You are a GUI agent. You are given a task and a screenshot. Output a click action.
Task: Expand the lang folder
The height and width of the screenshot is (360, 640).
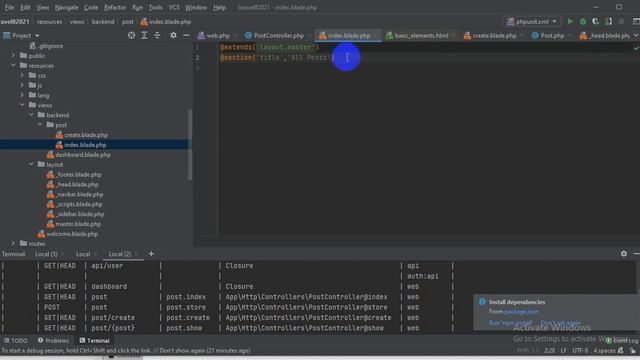[22, 95]
